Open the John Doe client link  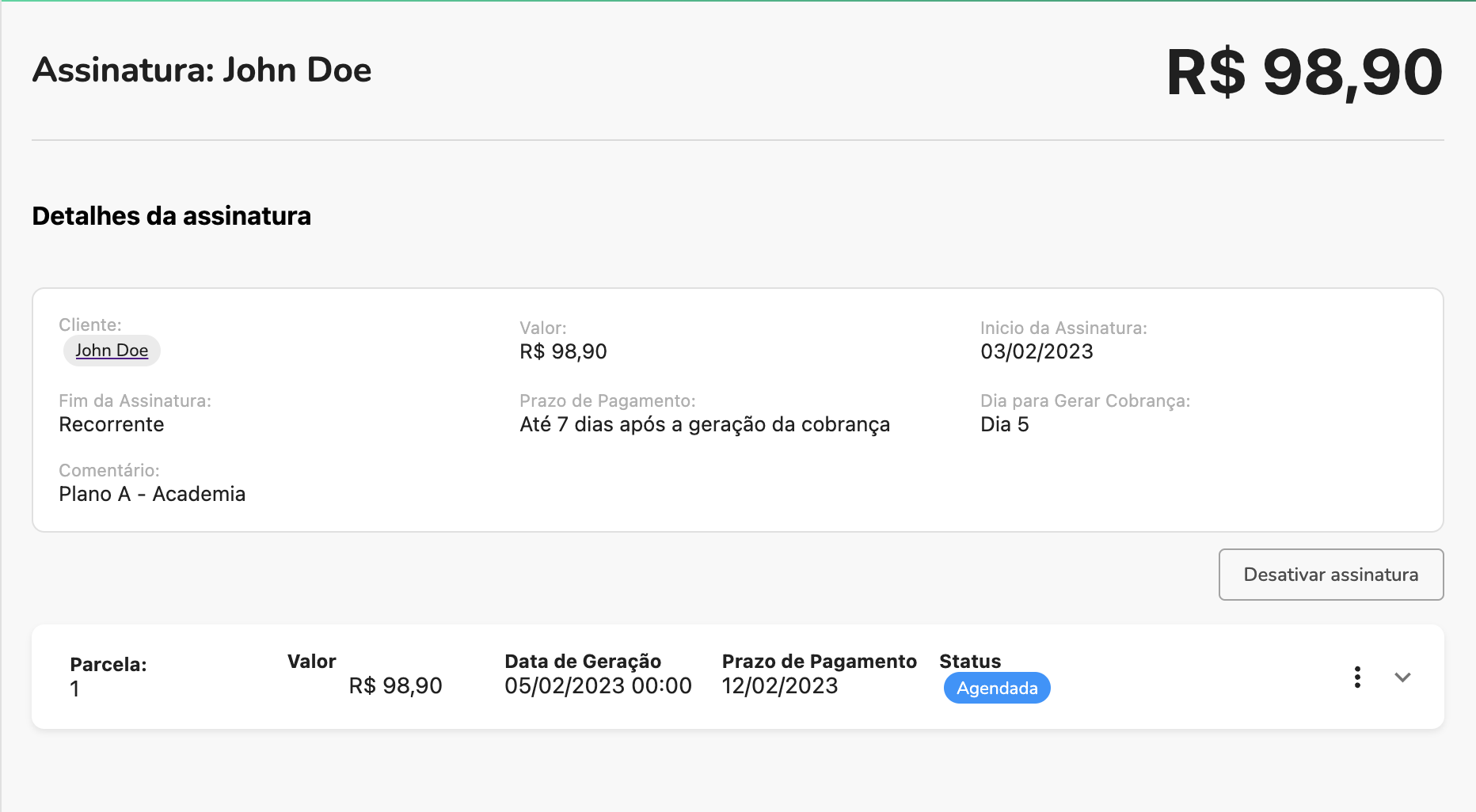point(112,351)
